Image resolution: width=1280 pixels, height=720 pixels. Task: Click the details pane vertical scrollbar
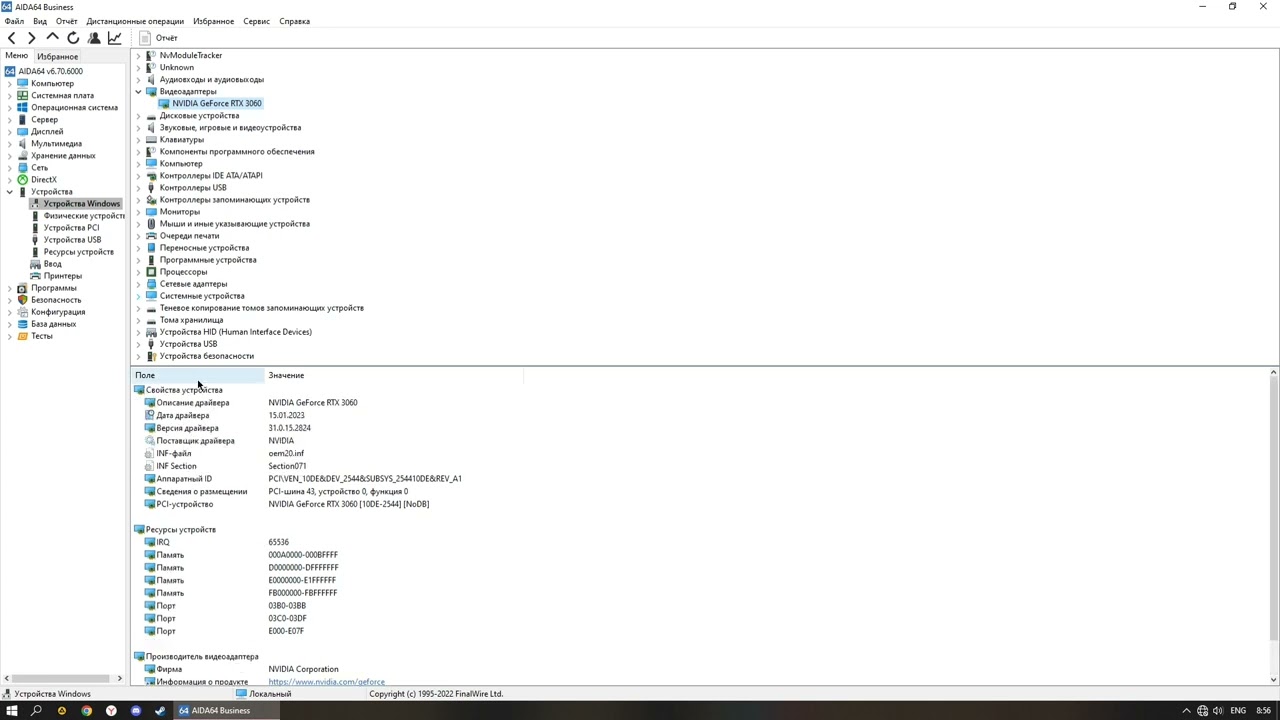(1273, 510)
